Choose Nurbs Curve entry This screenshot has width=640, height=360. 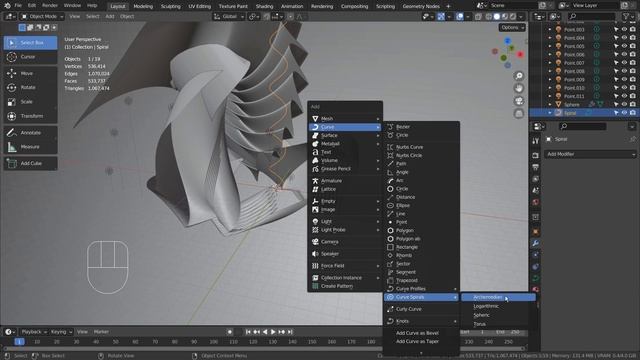pos(422,147)
